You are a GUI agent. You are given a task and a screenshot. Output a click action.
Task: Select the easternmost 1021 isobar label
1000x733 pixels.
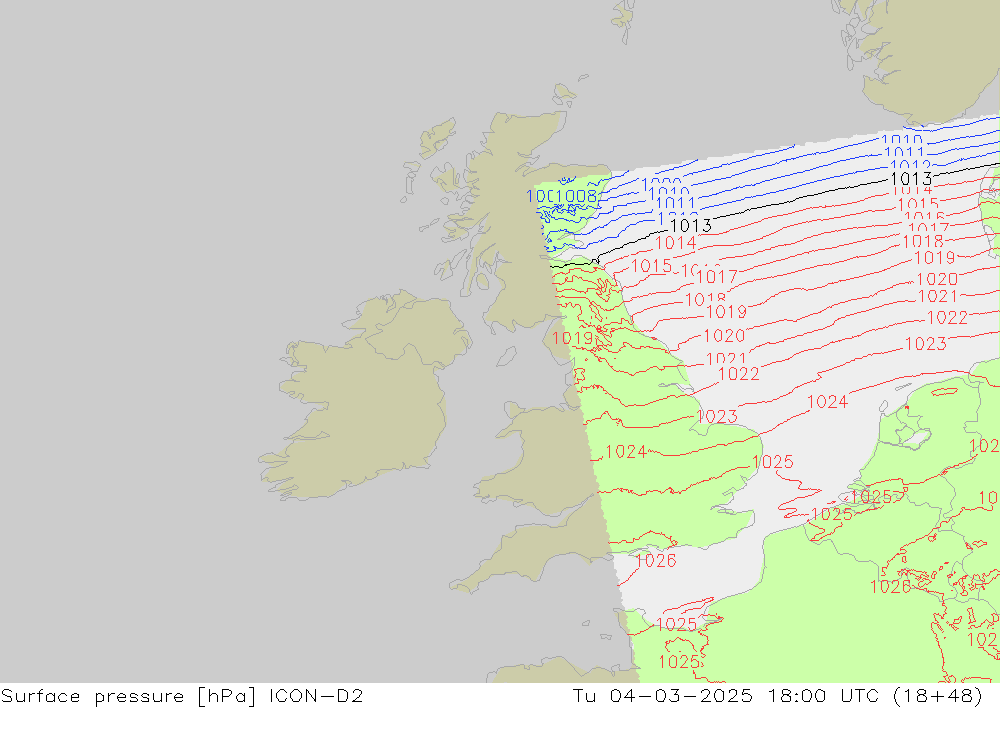938,296
